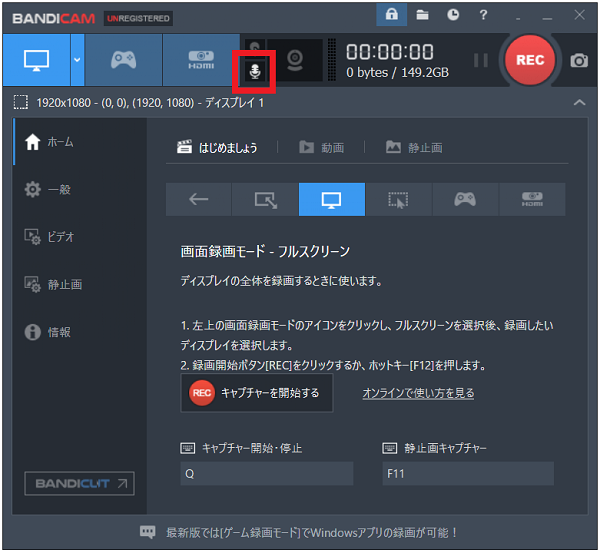
Task: Click the large red REC button
Action: 530,60
